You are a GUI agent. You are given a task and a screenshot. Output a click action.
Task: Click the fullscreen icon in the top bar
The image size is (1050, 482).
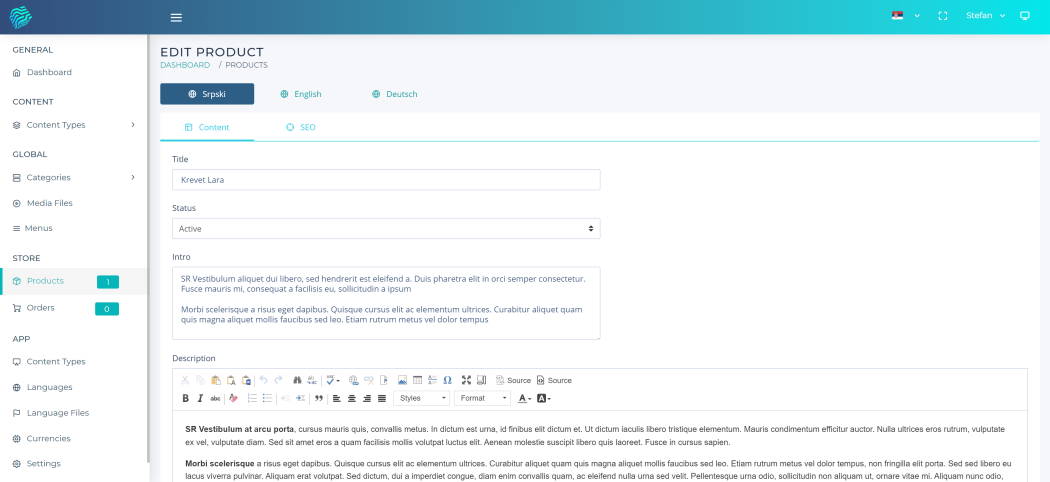(942, 16)
